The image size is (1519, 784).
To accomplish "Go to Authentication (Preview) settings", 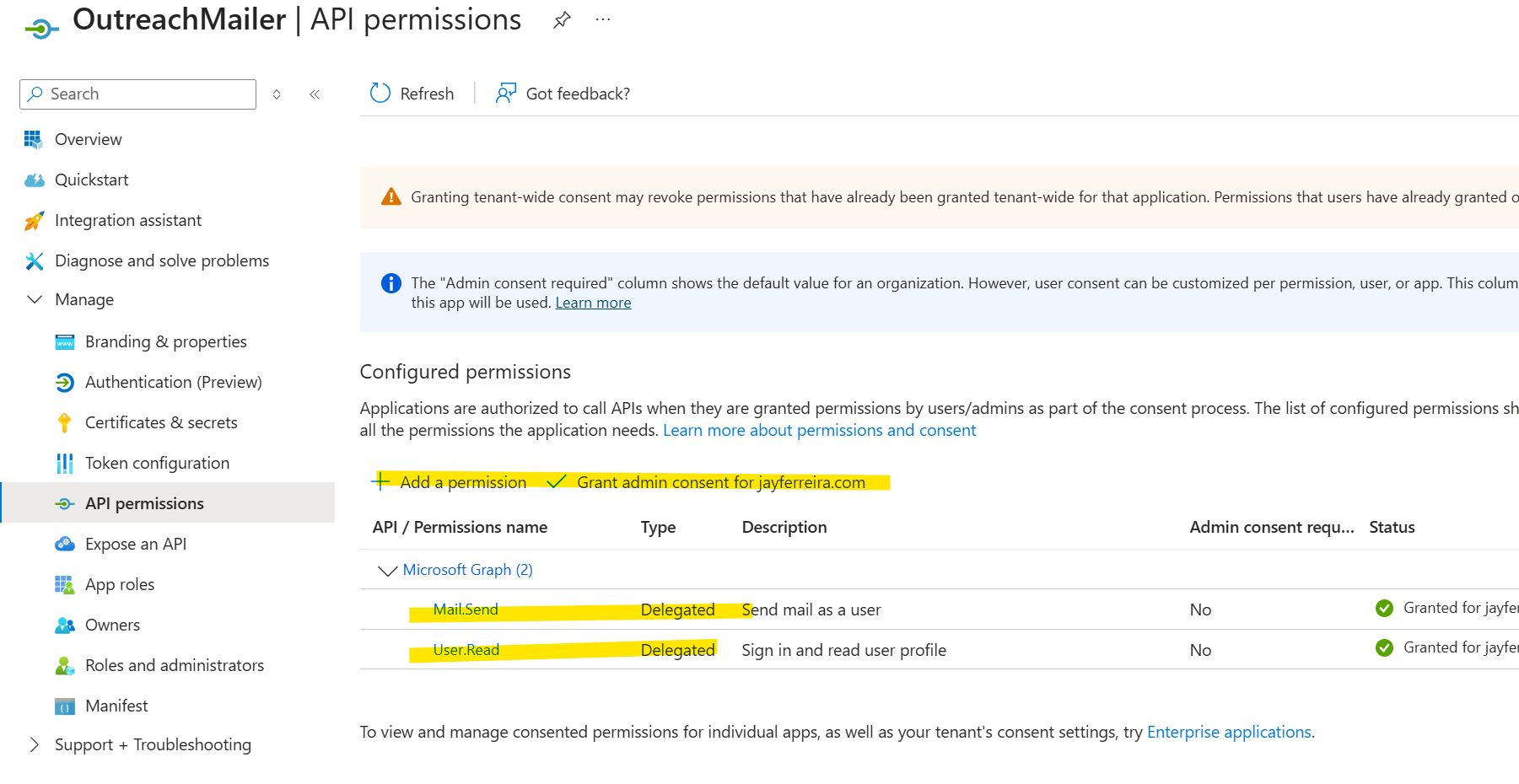I will [x=173, y=382].
